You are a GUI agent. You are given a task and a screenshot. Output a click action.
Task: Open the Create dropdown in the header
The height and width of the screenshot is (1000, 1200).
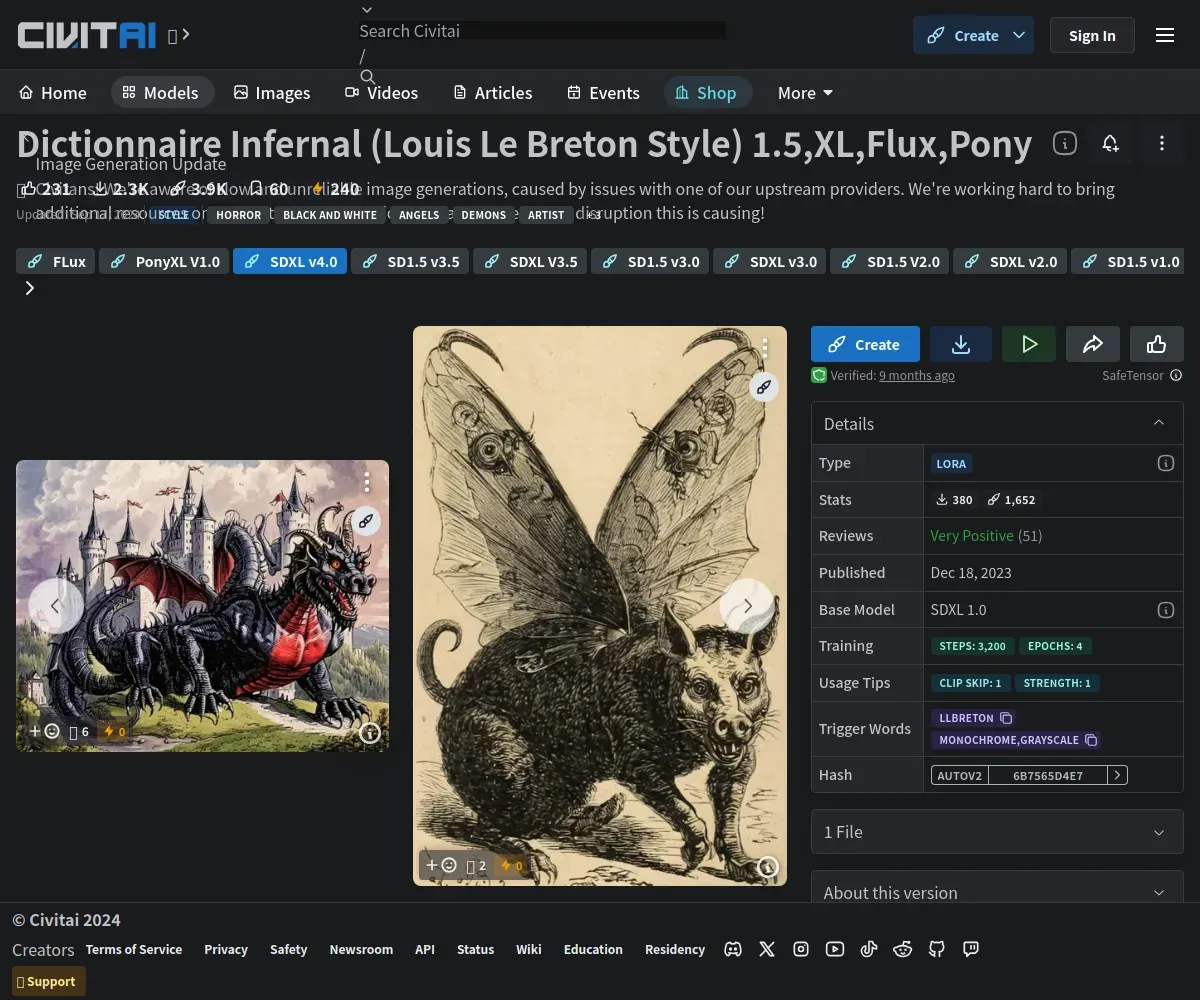pos(1019,35)
